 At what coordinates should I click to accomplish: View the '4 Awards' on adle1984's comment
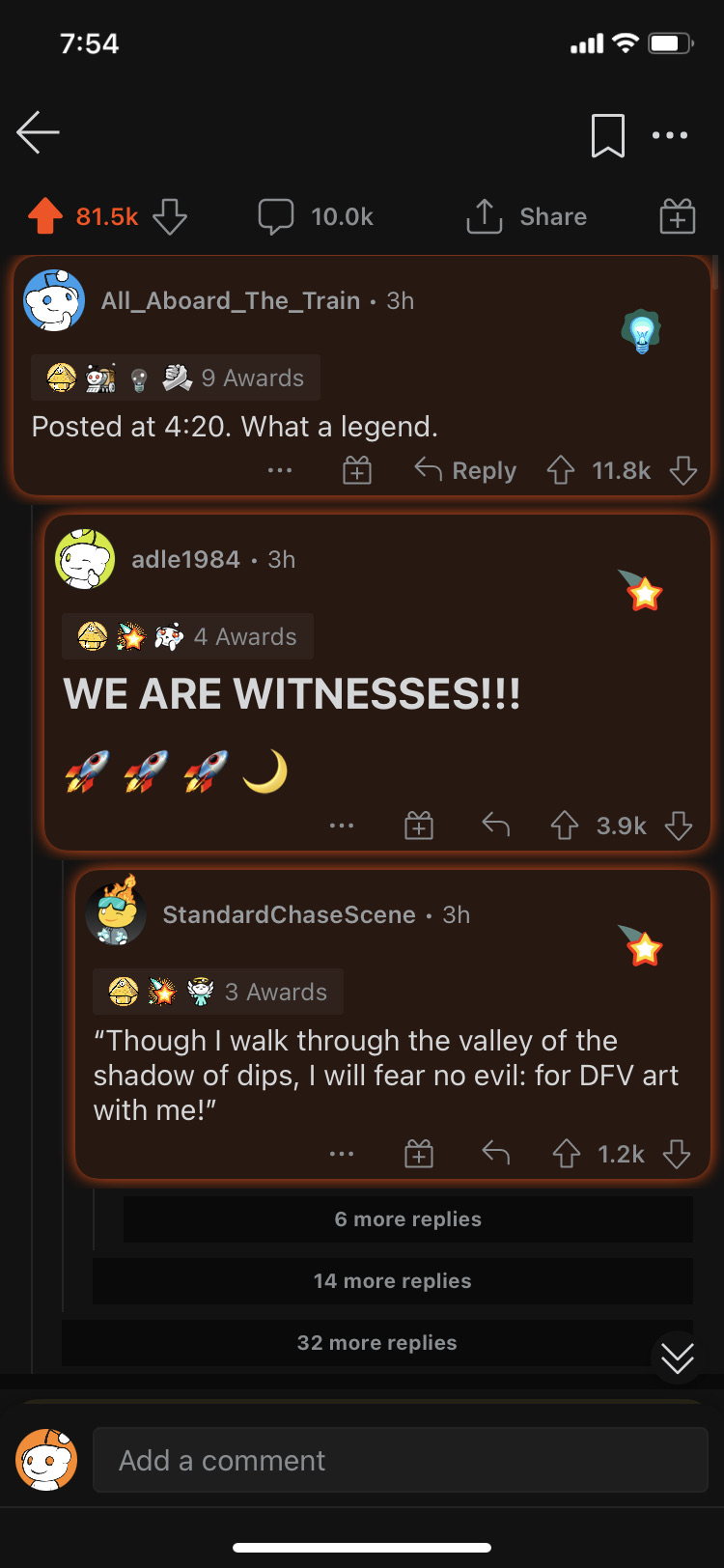point(188,636)
